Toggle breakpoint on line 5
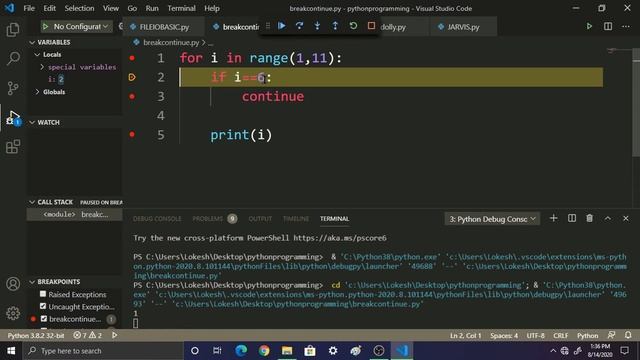This screenshot has height=360, width=640. pos(132,134)
